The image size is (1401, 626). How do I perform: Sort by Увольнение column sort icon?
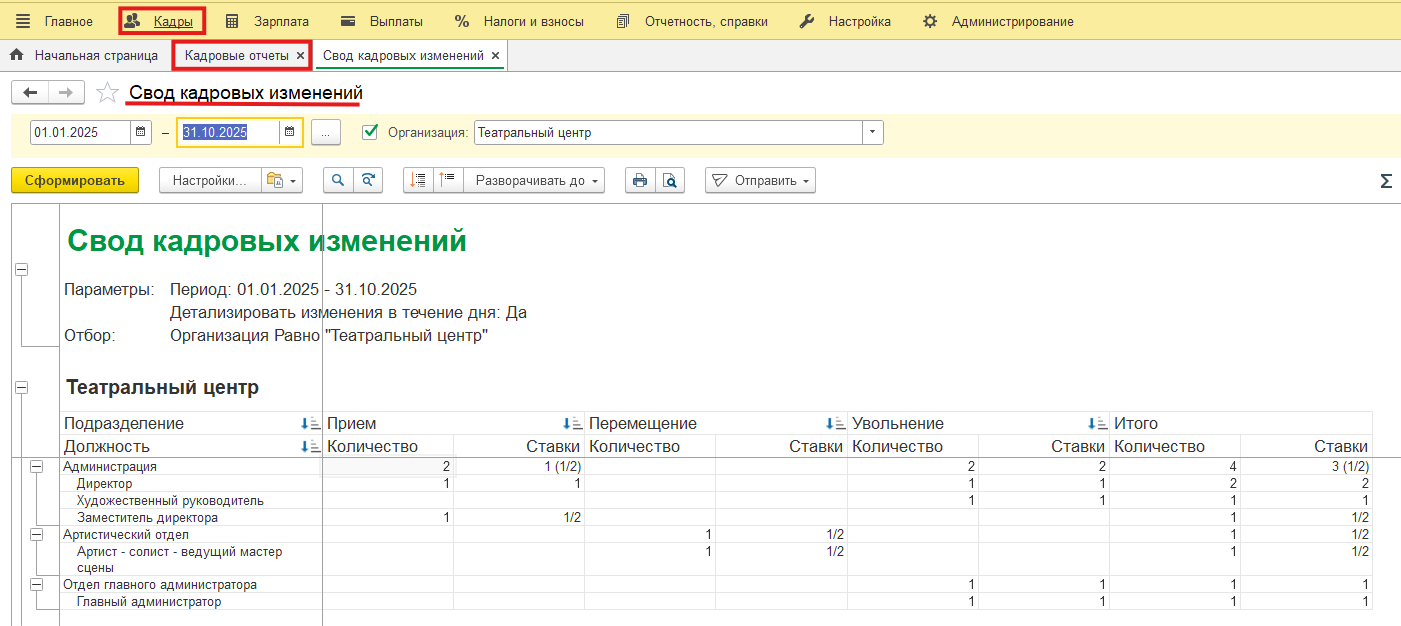pos(1098,424)
